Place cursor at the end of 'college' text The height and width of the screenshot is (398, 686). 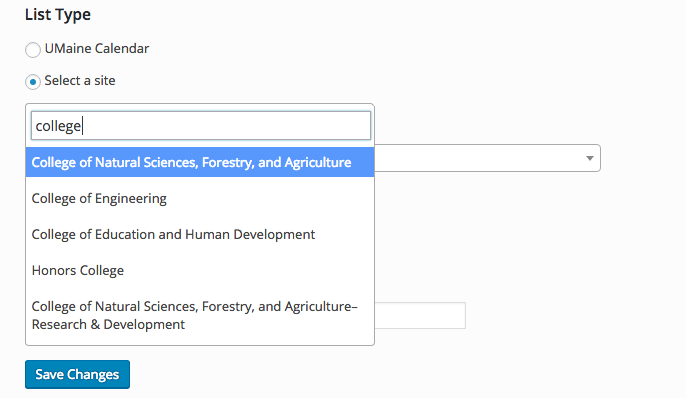(82, 126)
